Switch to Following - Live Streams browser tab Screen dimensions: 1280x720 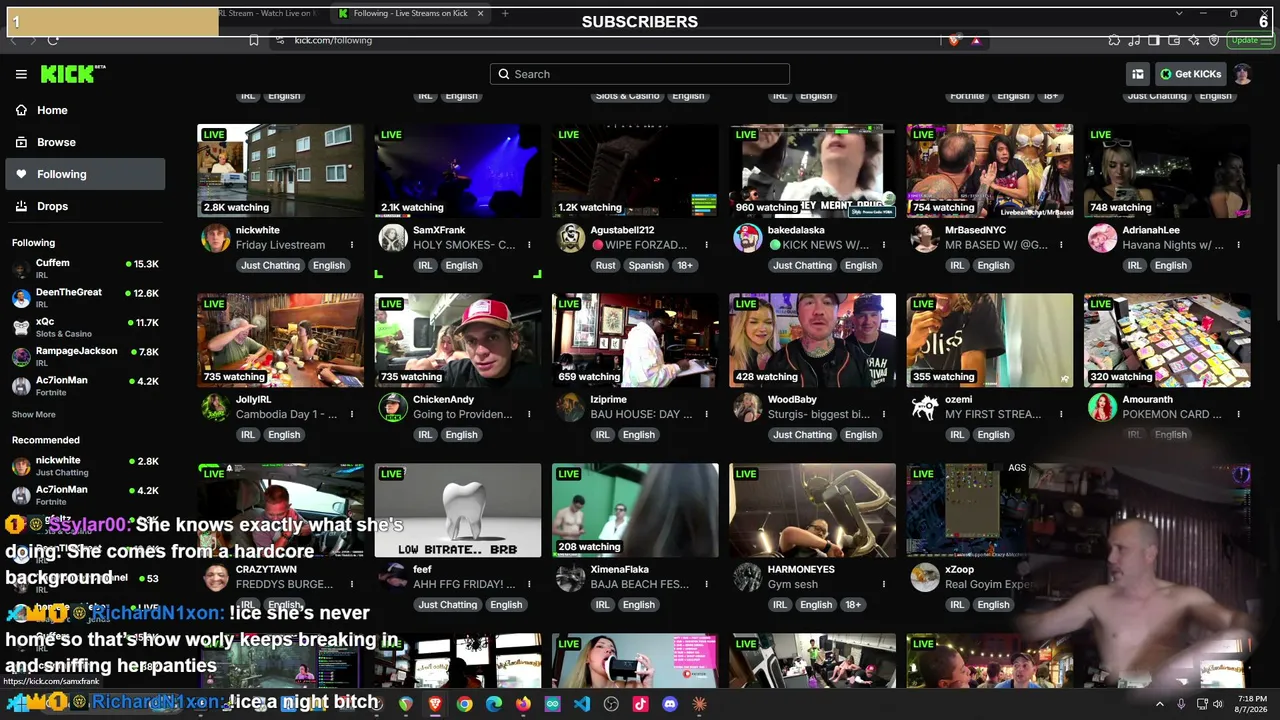[410, 13]
